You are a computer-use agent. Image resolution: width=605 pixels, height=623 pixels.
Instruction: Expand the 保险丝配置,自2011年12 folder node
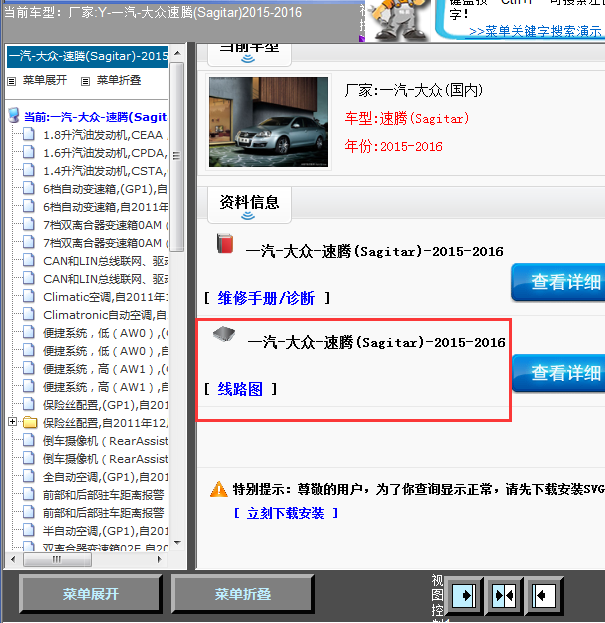(x=12, y=421)
